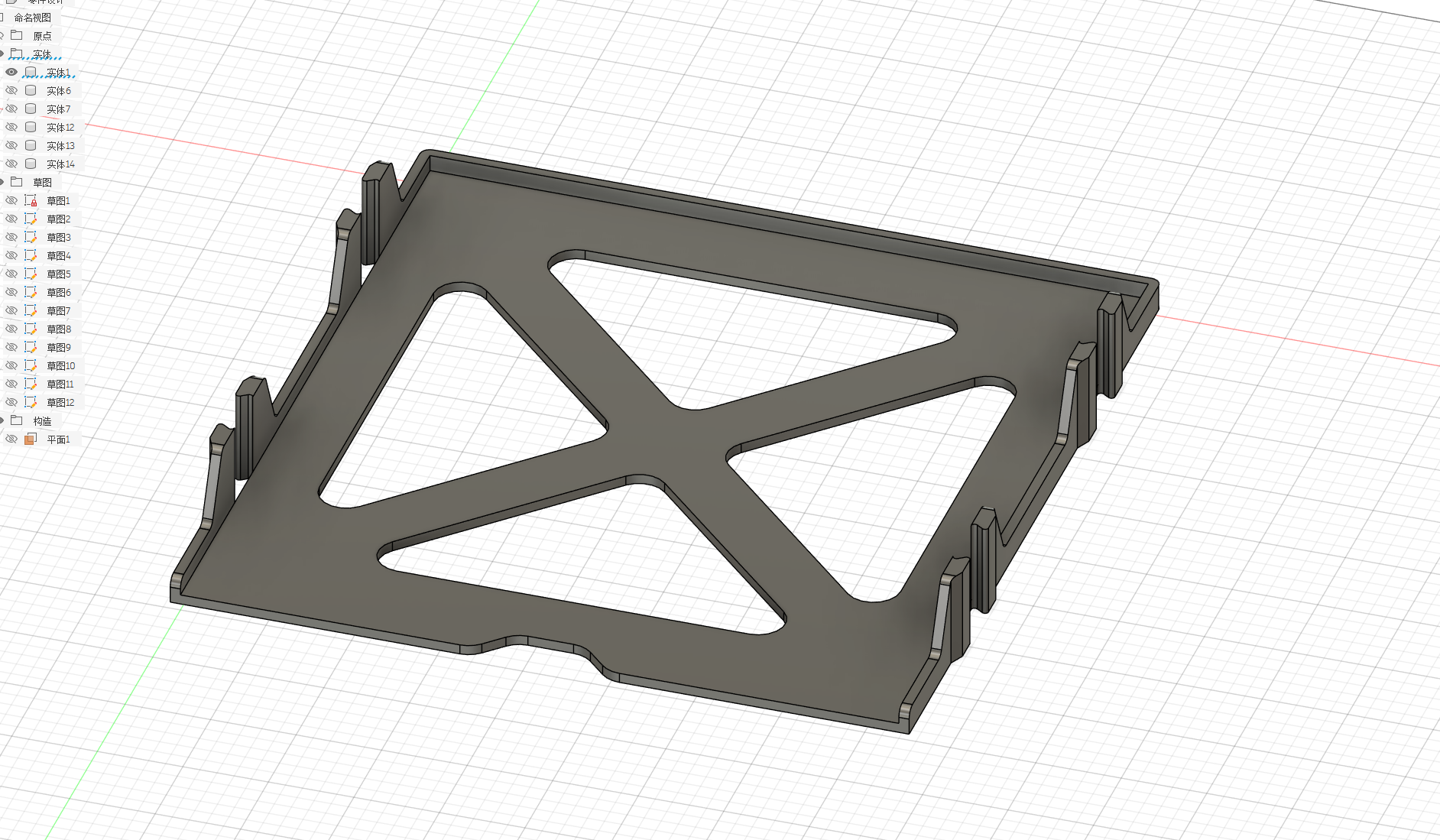
Task: Toggle visibility of 草图9
Action: (11, 347)
